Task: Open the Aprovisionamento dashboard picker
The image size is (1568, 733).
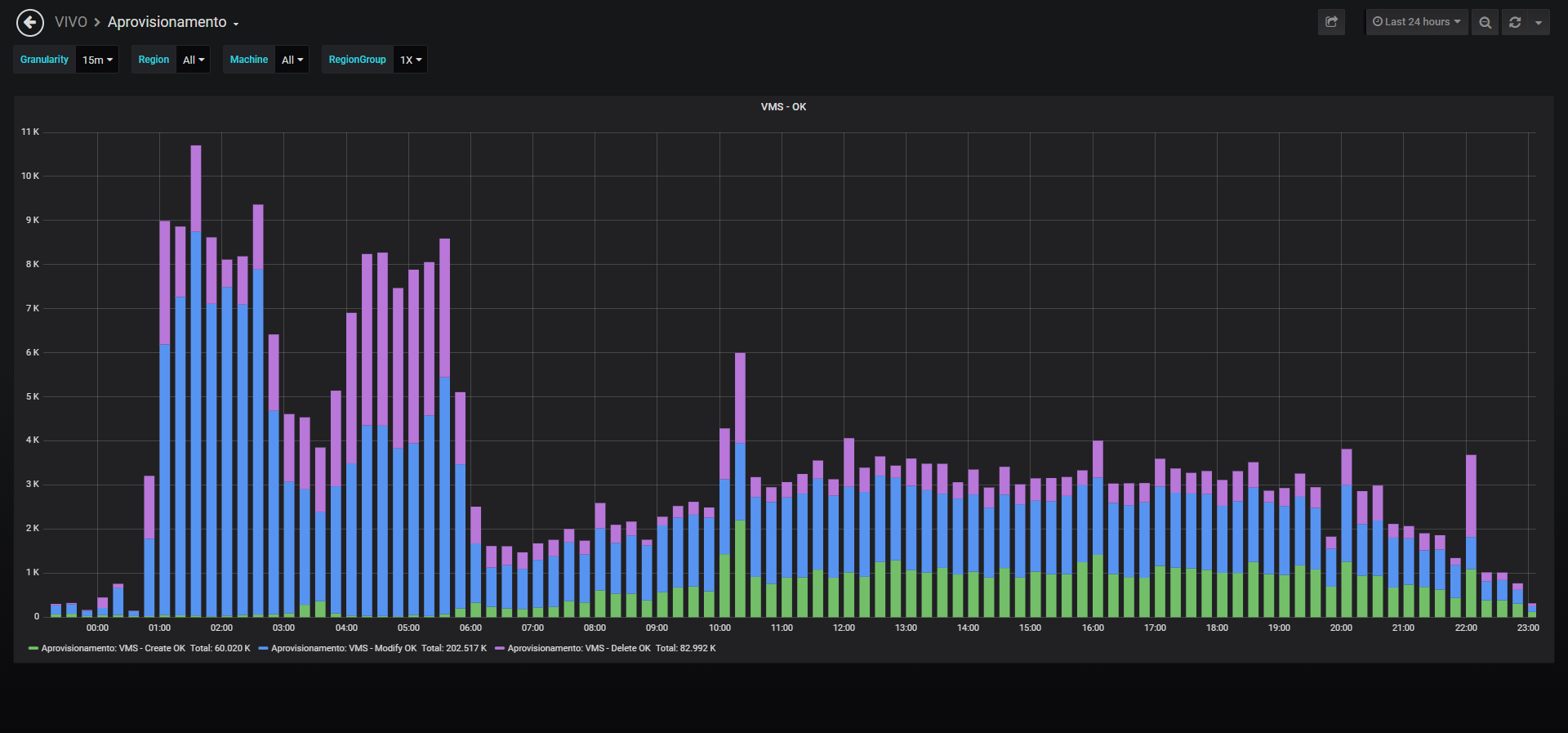Action: tap(173, 22)
